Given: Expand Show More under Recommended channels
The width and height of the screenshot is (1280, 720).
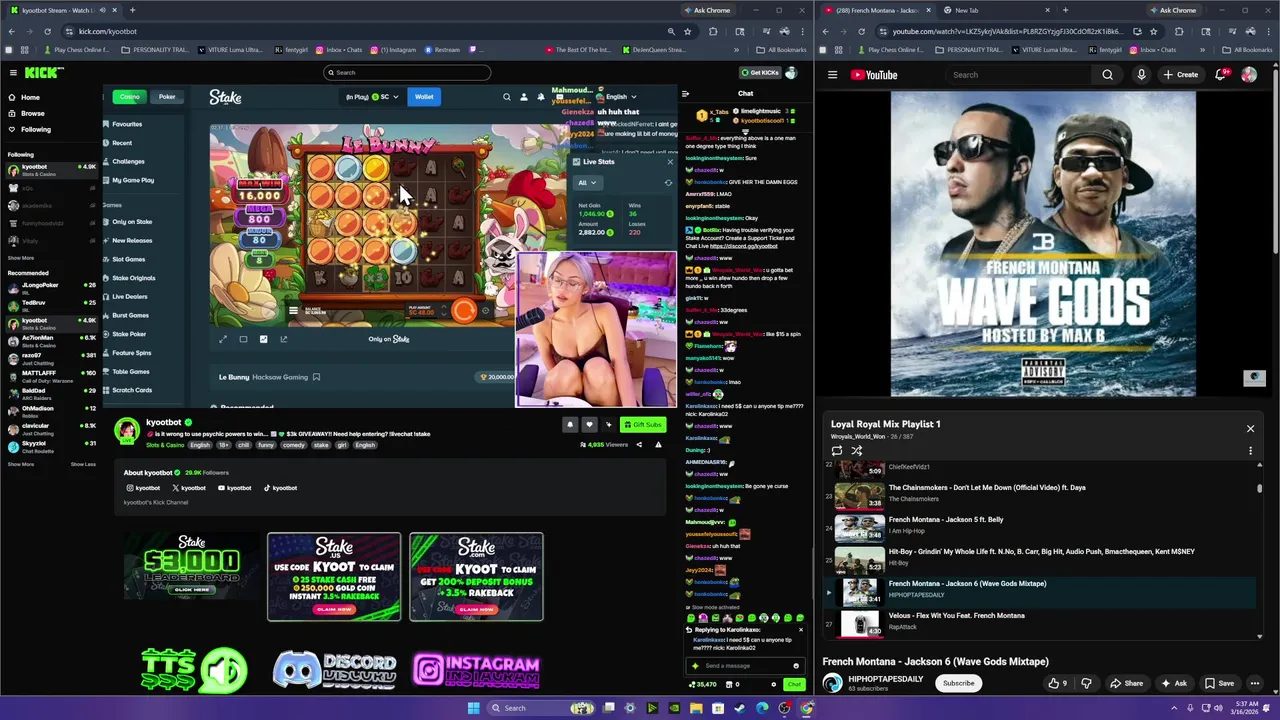Looking at the screenshot, I should click(20, 464).
